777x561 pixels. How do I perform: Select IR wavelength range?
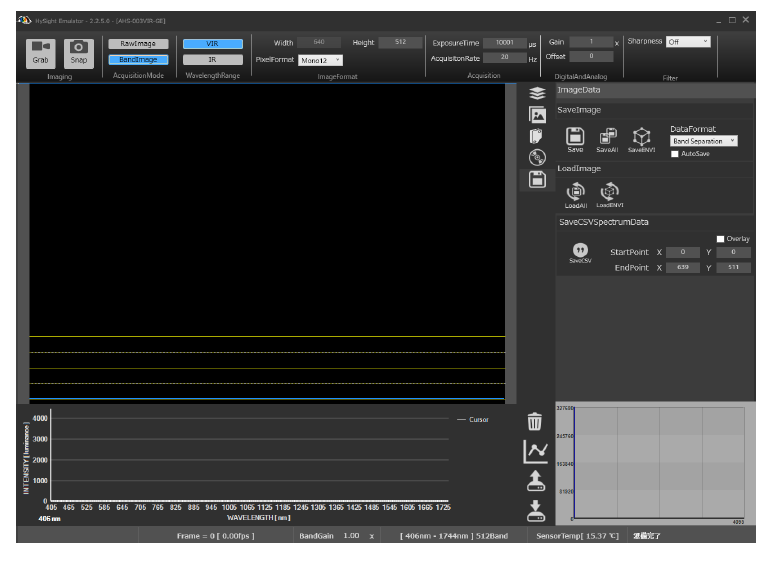point(213,59)
